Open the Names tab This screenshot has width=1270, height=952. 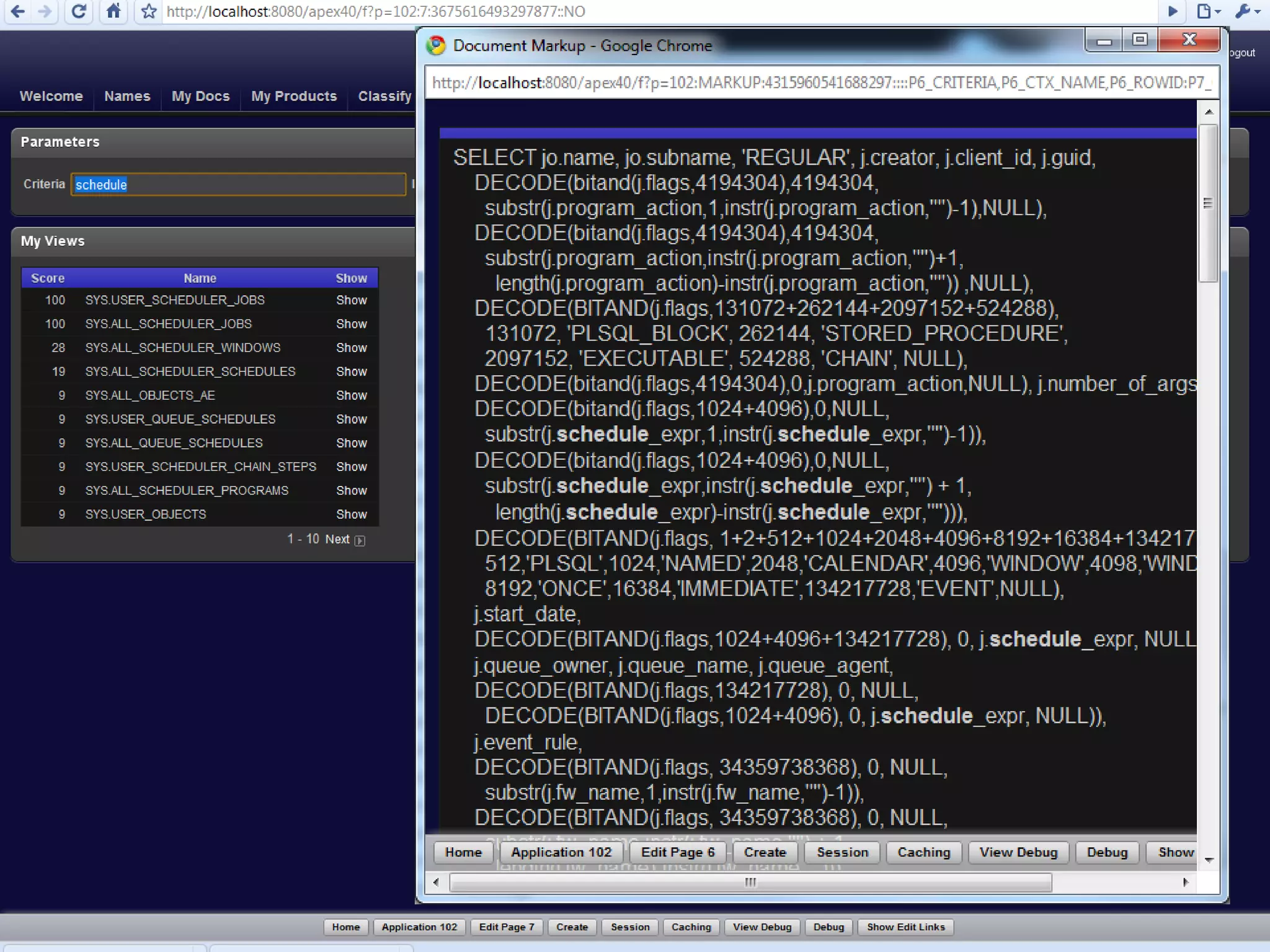(127, 96)
